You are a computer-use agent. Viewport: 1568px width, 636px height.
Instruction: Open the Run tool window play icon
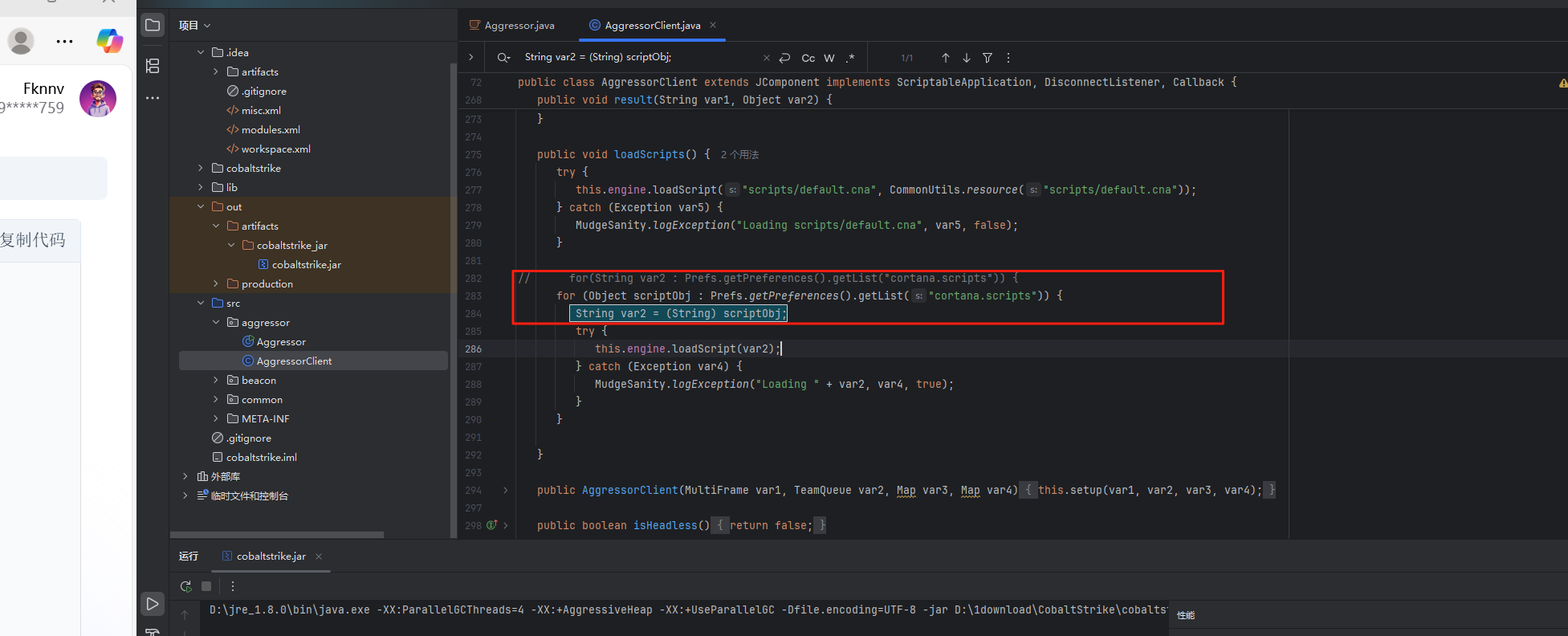pyautogui.click(x=153, y=603)
